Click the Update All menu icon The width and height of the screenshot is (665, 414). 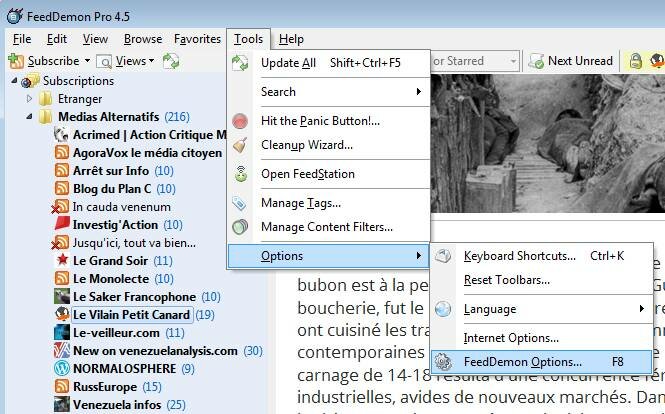(x=240, y=63)
